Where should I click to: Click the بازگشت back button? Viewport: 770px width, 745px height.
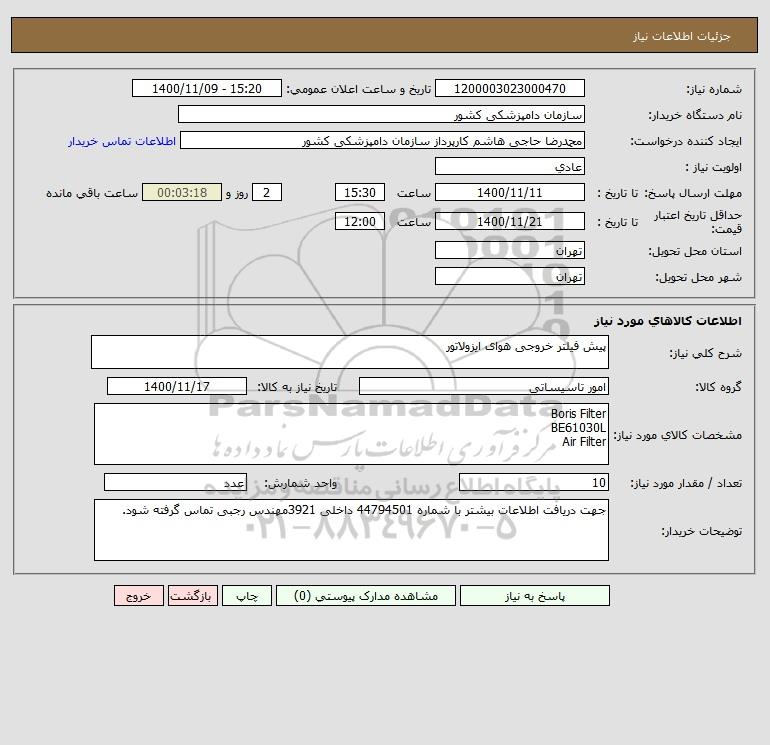[x=192, y=596]
